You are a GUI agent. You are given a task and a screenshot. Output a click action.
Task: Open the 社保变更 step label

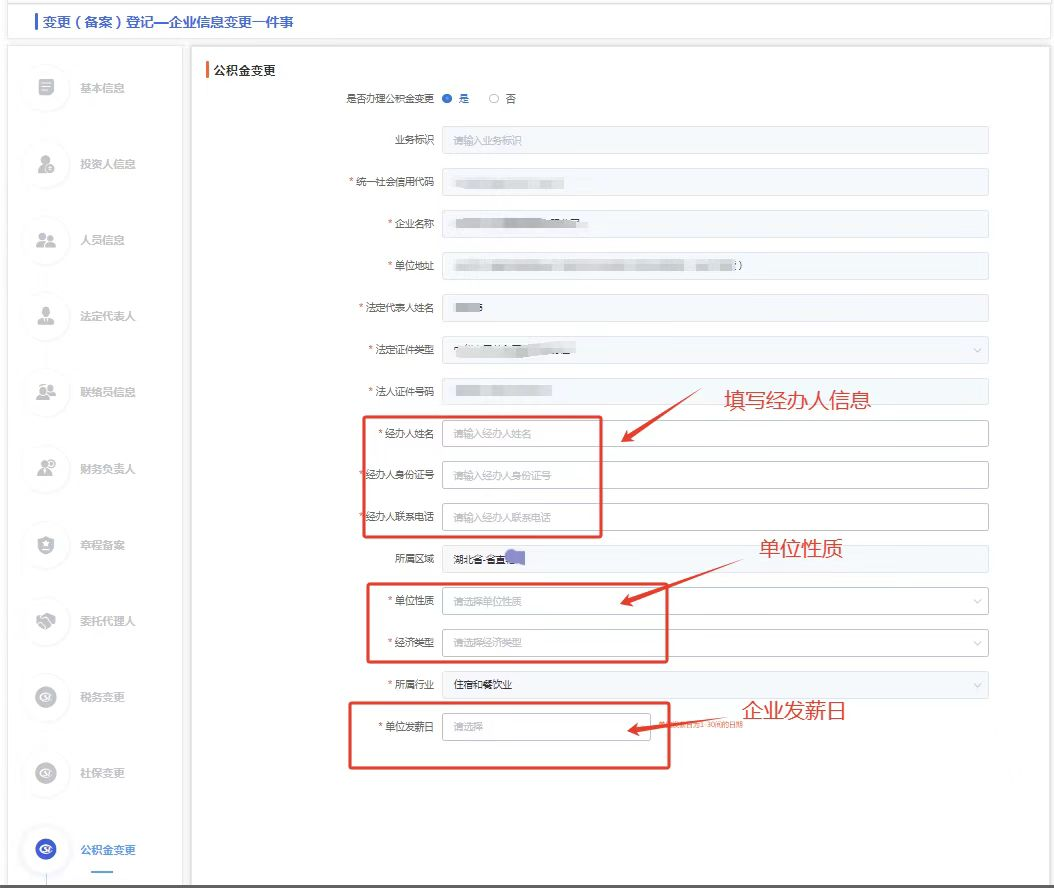pos(102,773)
